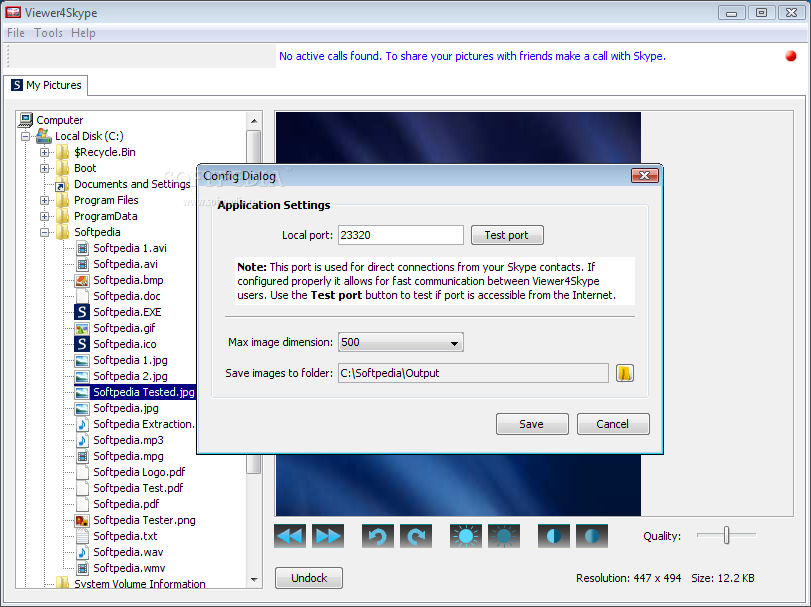
Task: Click the Softpedia.bmp file icon
Action: [x=82, y=280]
